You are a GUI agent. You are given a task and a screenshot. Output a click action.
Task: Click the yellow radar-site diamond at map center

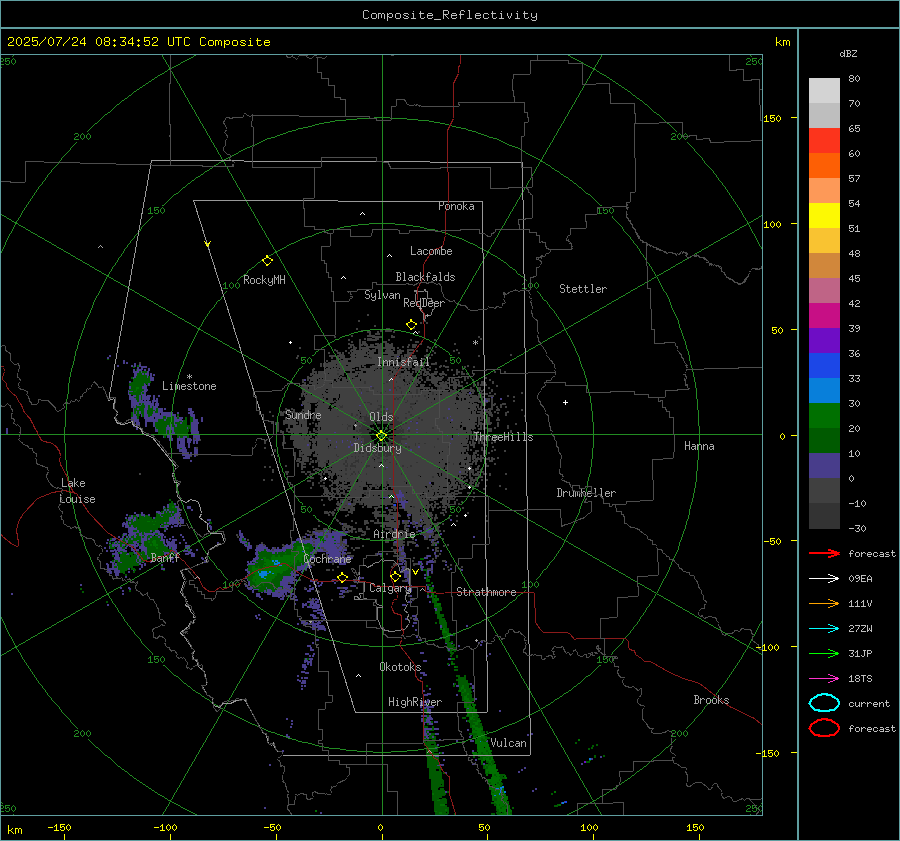pyautogui.click(x=381, y=436)
